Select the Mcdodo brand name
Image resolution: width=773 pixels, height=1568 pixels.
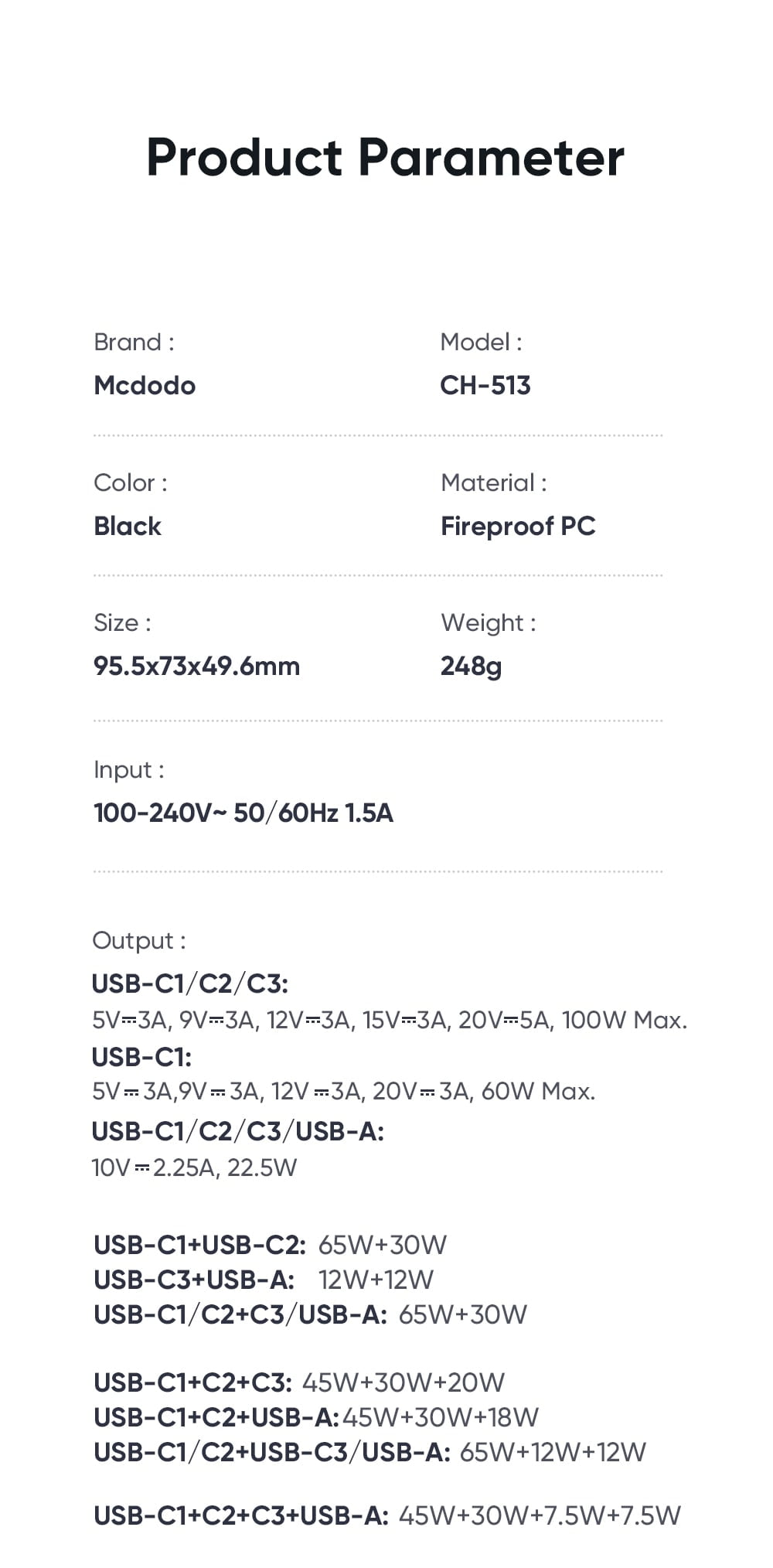[145, 385]
